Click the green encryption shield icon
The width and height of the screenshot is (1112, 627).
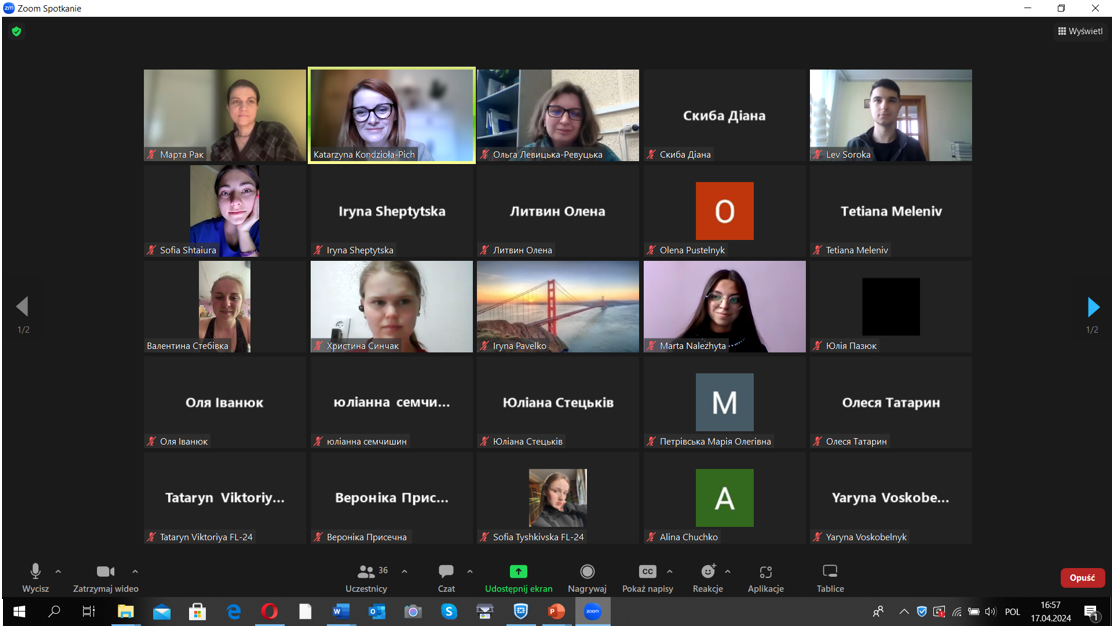(x=16, y=31)
